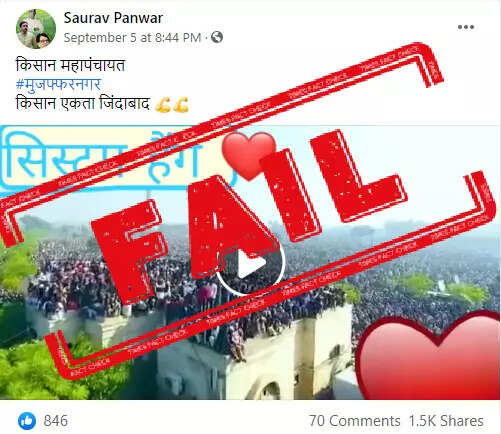The width and height of the screenshot is (501, 434).
Task: Click the second flexed bicep emoji
Action: 181,105
